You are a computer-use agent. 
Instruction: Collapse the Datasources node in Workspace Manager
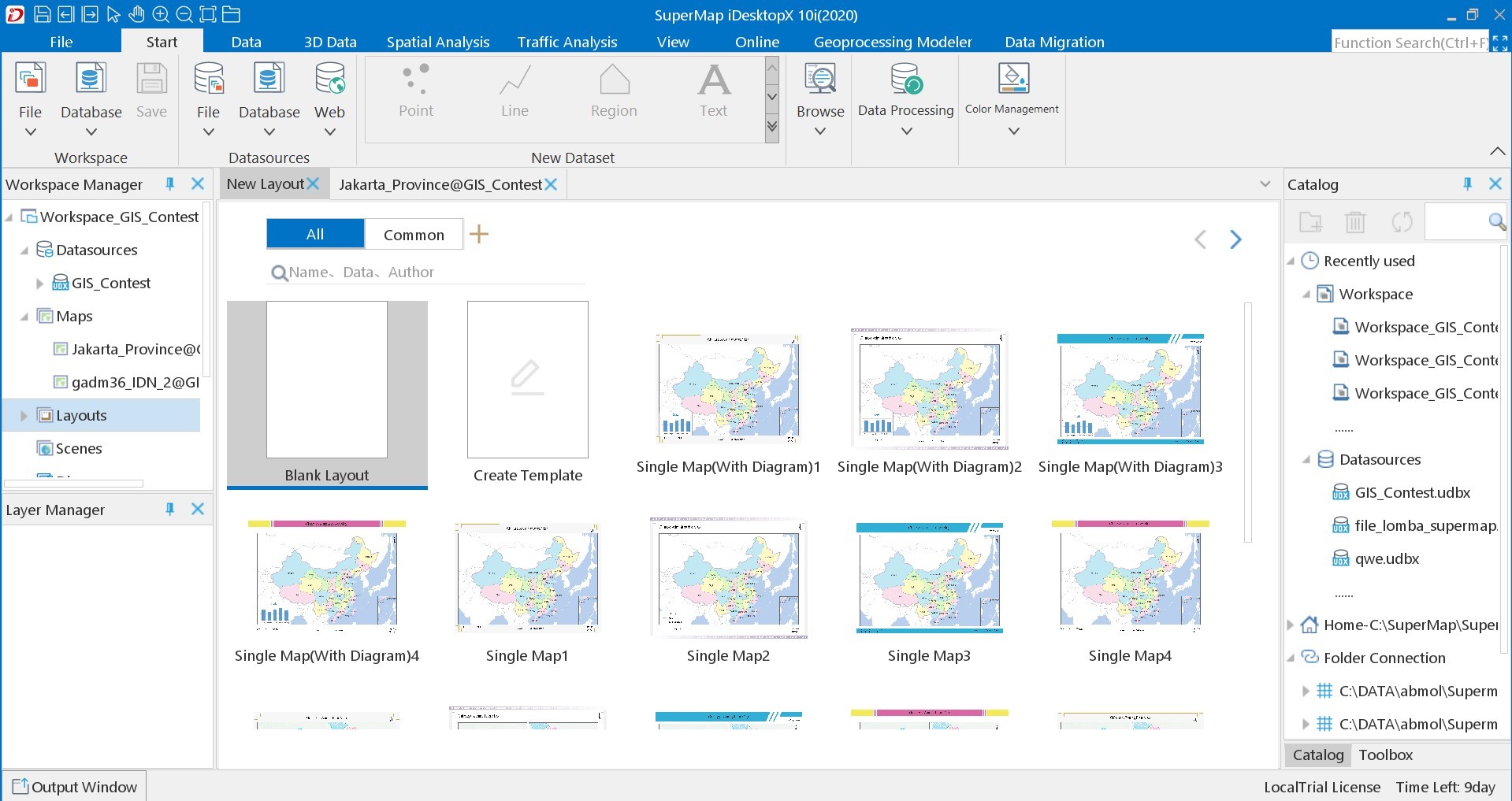point(24,250)
